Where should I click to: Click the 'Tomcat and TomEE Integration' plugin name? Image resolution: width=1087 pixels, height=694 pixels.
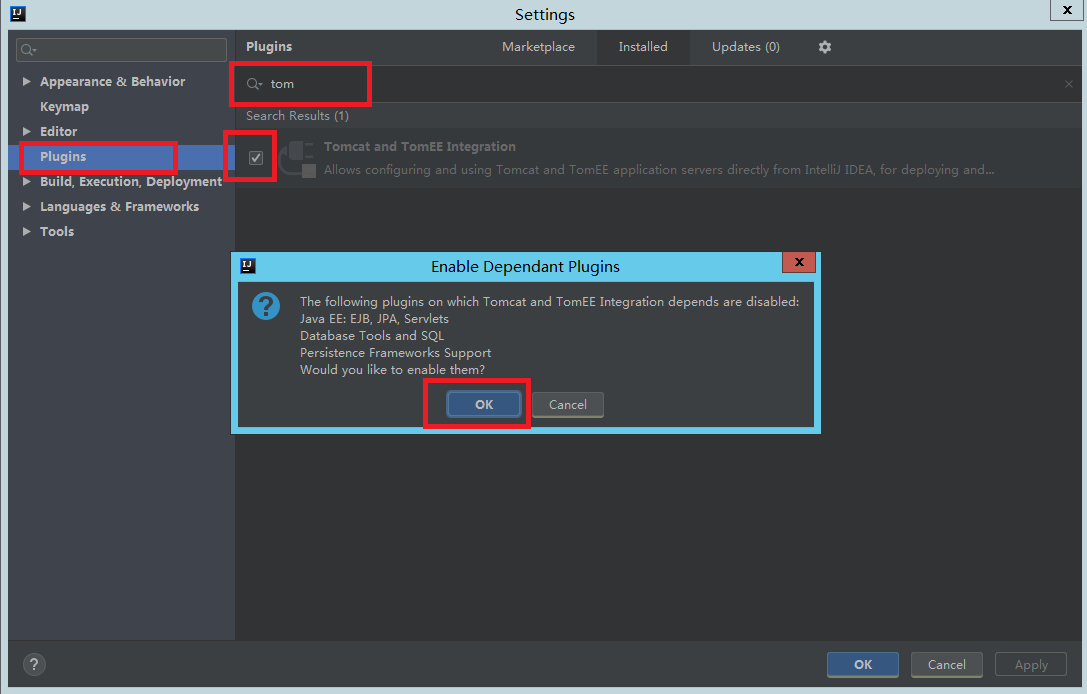(x=419, y=146)
